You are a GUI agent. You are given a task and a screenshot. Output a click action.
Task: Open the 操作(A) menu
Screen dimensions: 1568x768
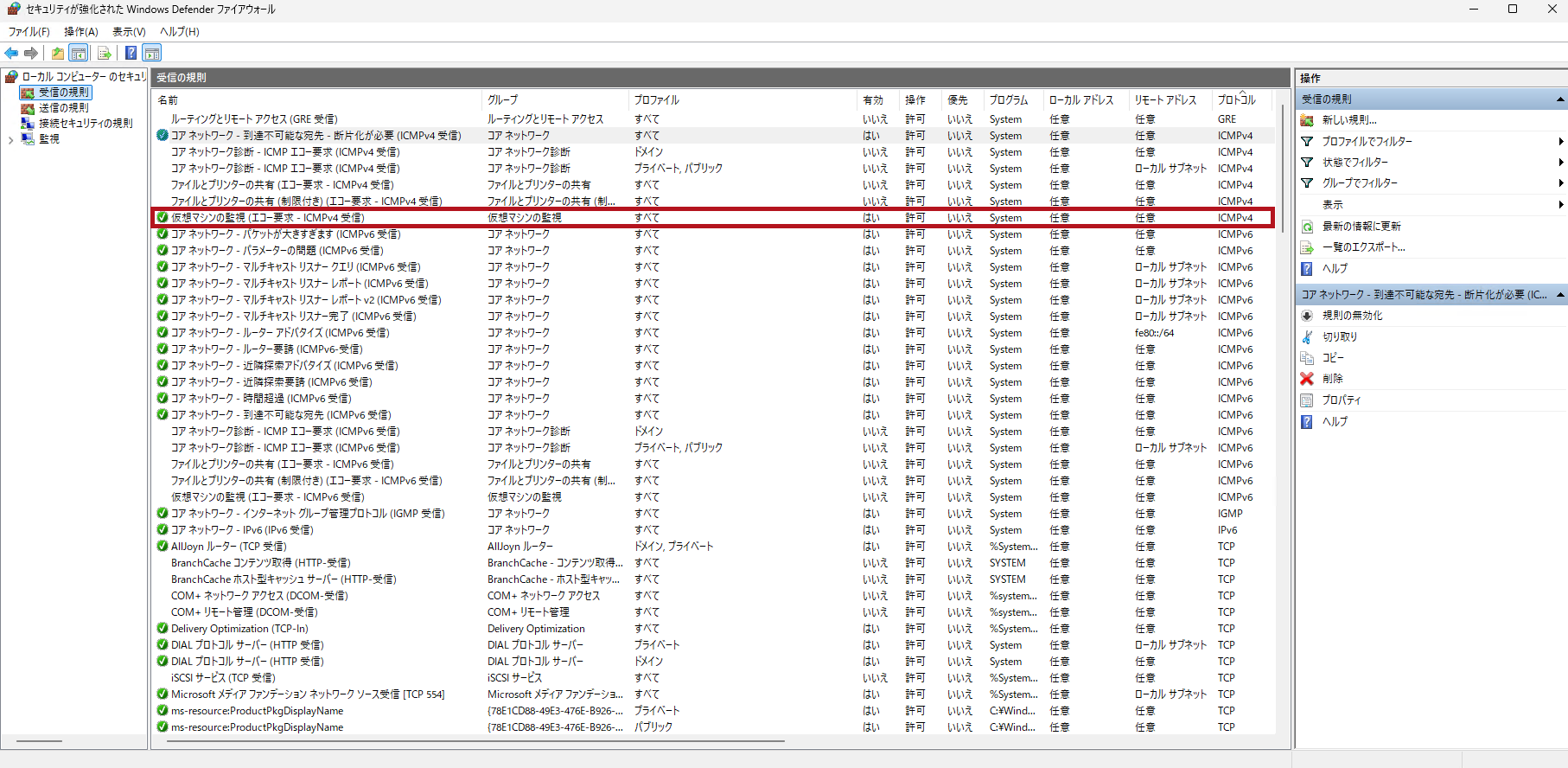point(81,32)
